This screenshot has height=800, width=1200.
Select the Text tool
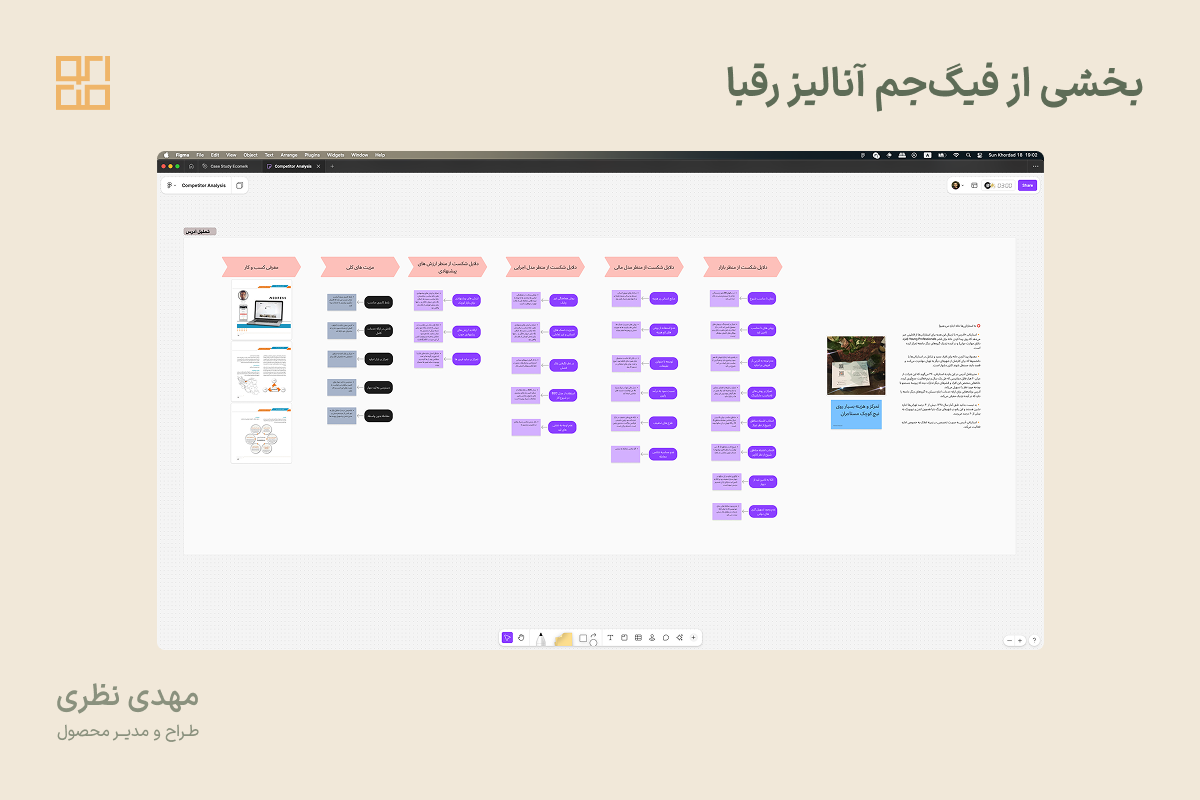coord(610,637)
